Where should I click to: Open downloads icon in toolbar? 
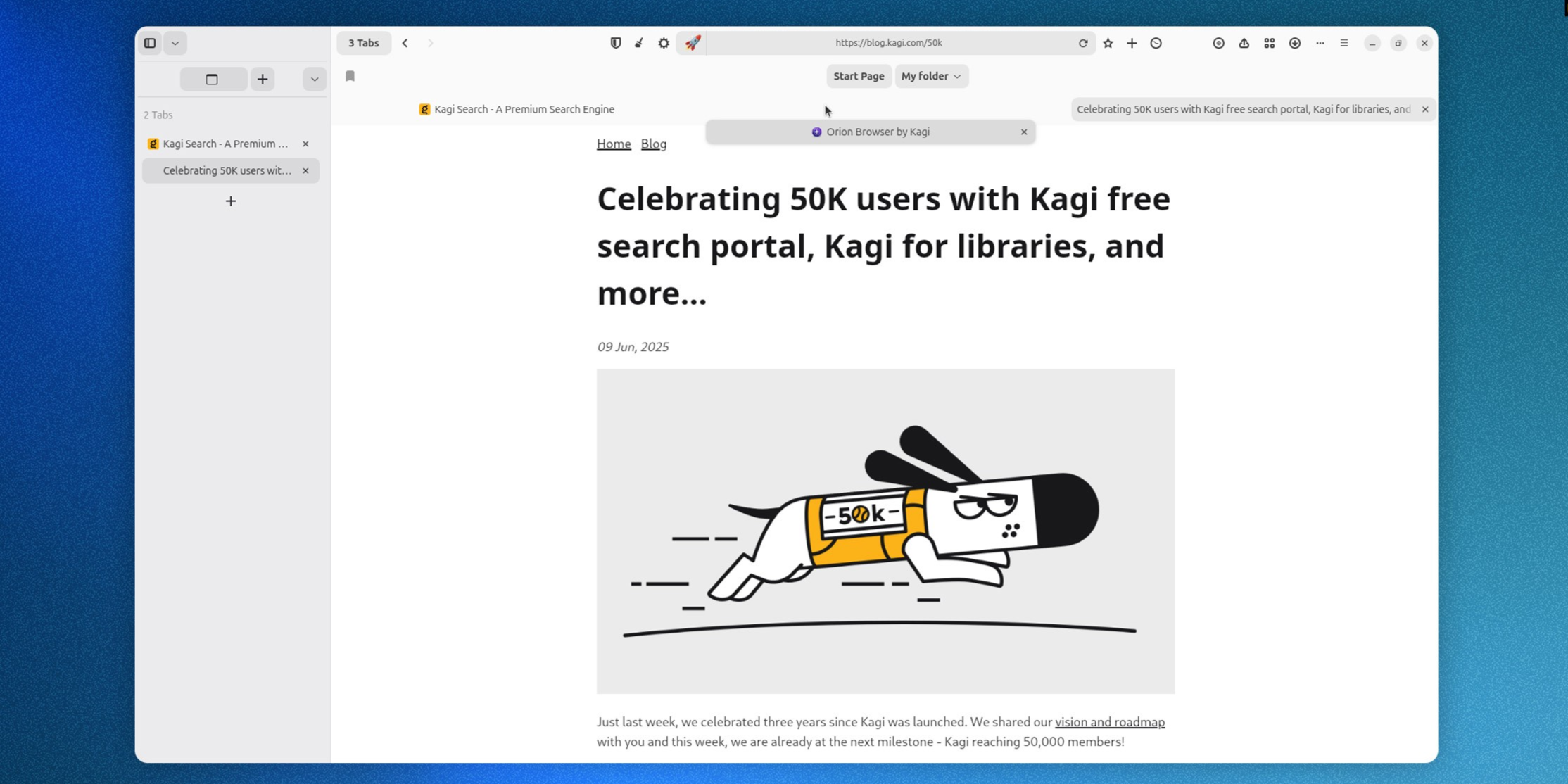(1294, 43)
